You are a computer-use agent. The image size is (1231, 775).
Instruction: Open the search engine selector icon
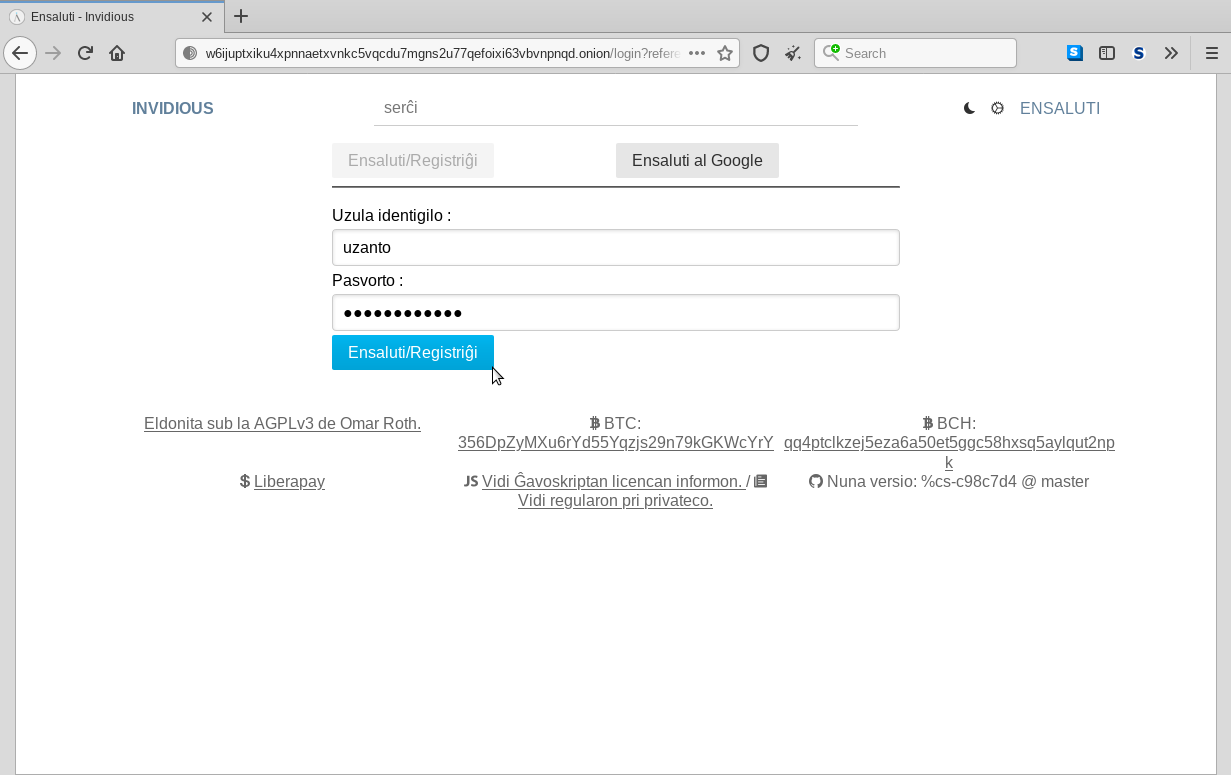coord(831,53)
